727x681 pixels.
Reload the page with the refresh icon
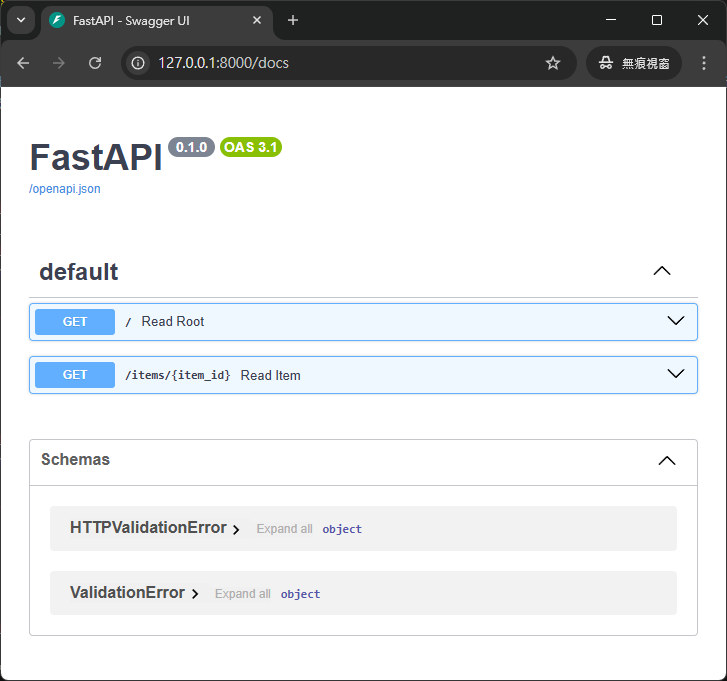tap(95, 63)
